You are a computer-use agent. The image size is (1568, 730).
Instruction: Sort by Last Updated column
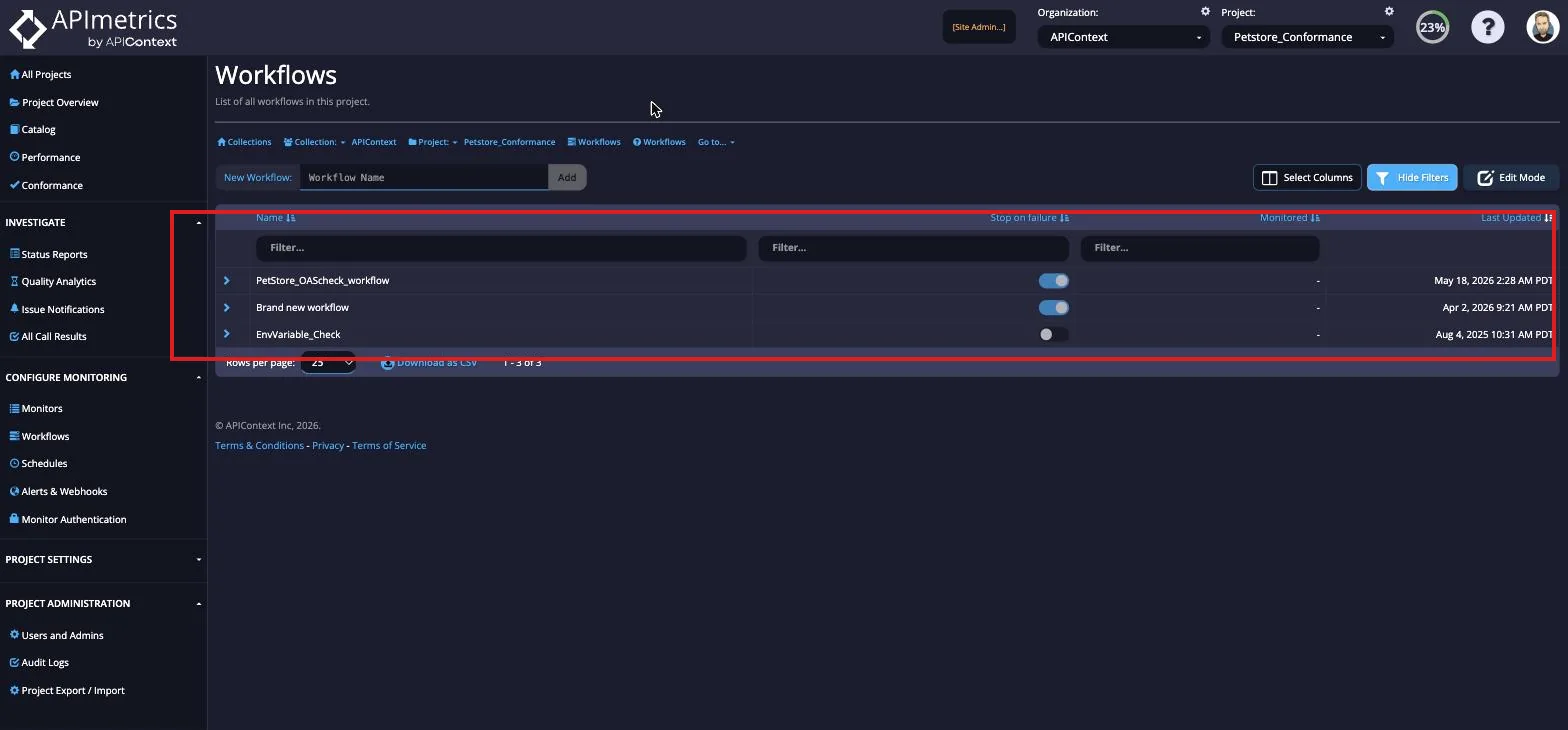tap(1517, 217)
